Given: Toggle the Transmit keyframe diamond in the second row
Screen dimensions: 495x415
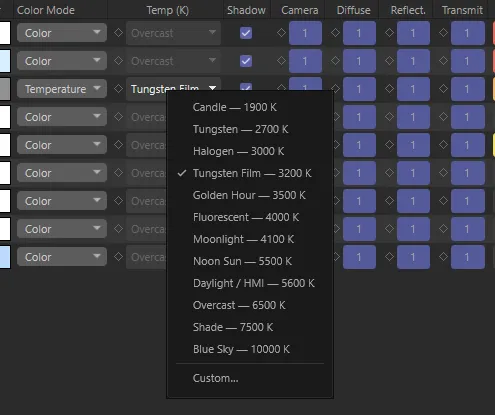Looking at the screenshot, I should pos(443,61).
